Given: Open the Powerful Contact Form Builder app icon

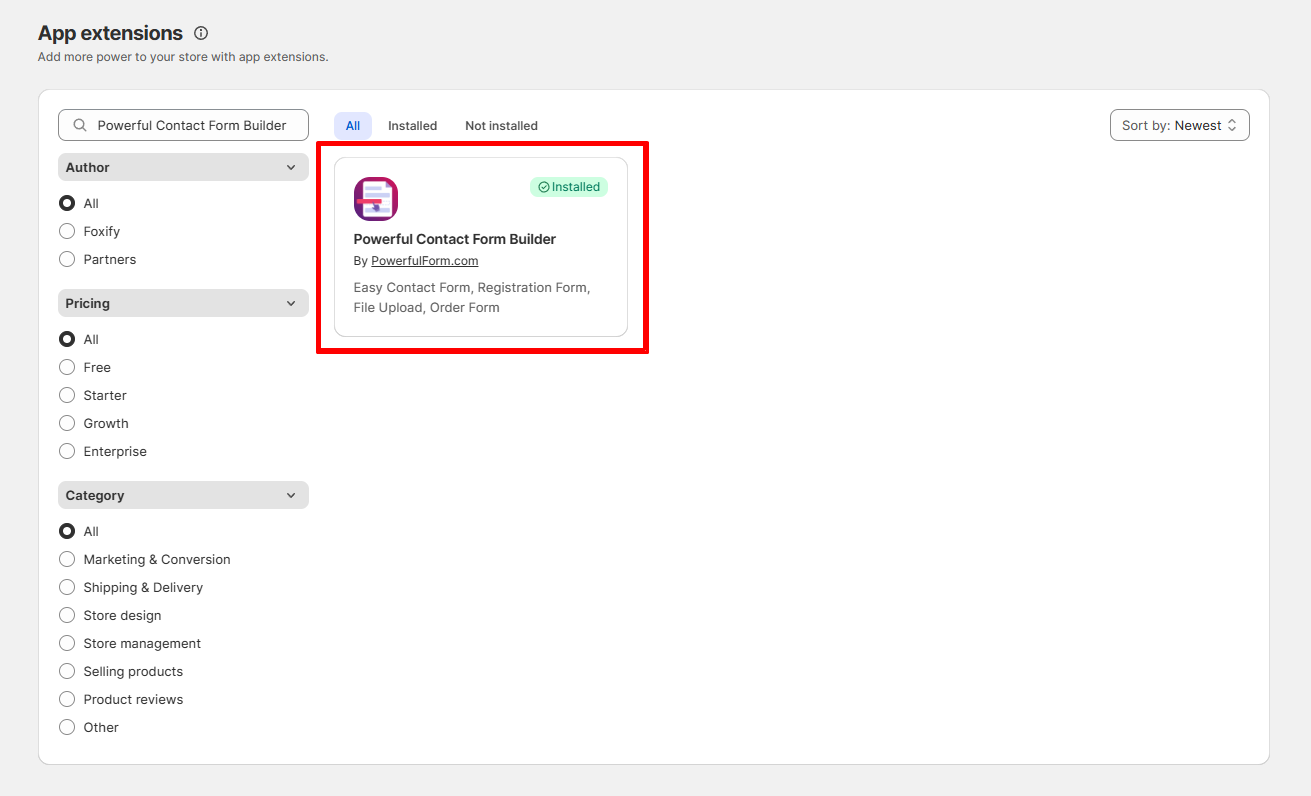Looking at the screenshot, I should 376,199.
